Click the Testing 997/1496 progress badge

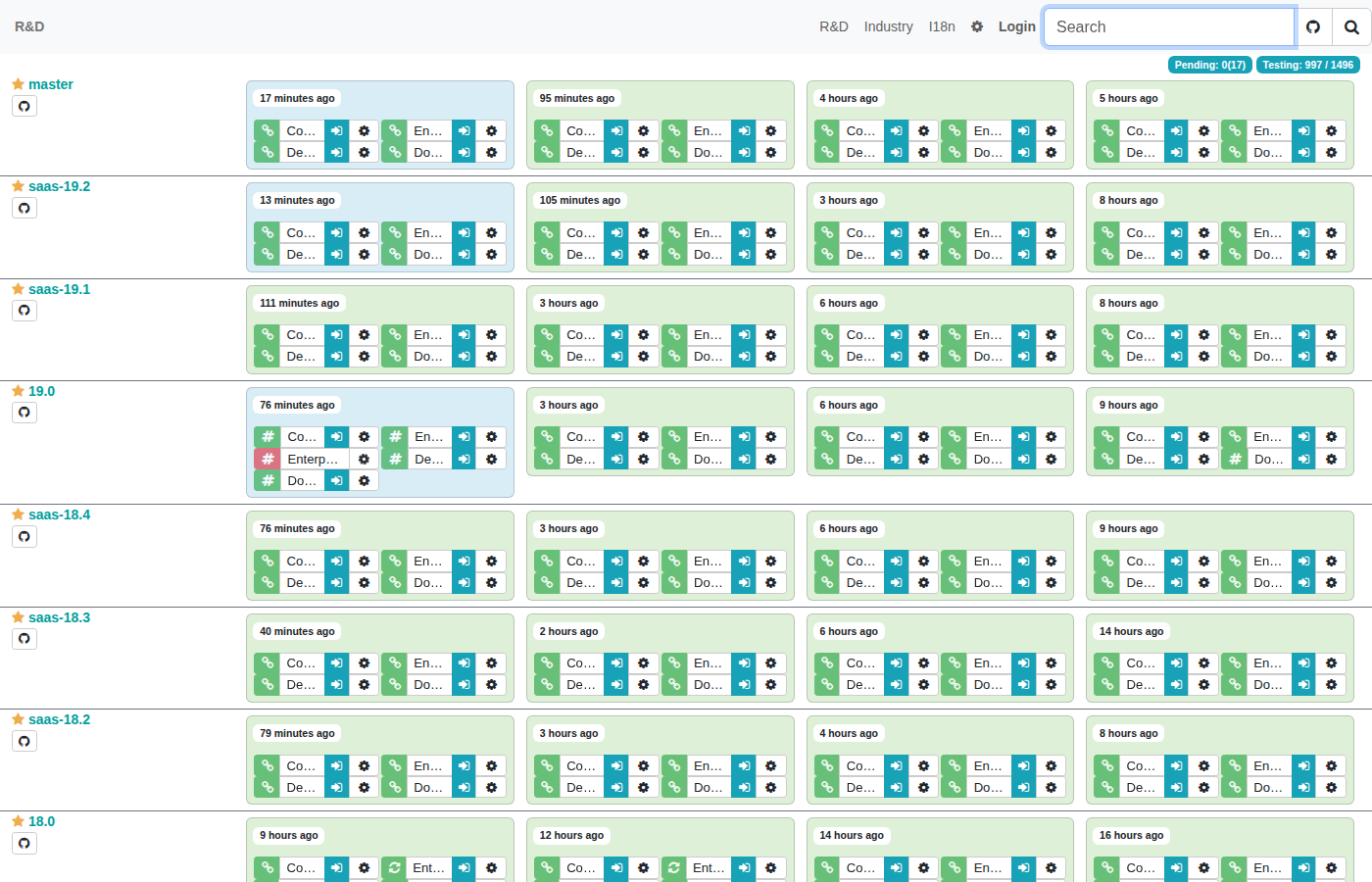click(x=1307, y=65)
